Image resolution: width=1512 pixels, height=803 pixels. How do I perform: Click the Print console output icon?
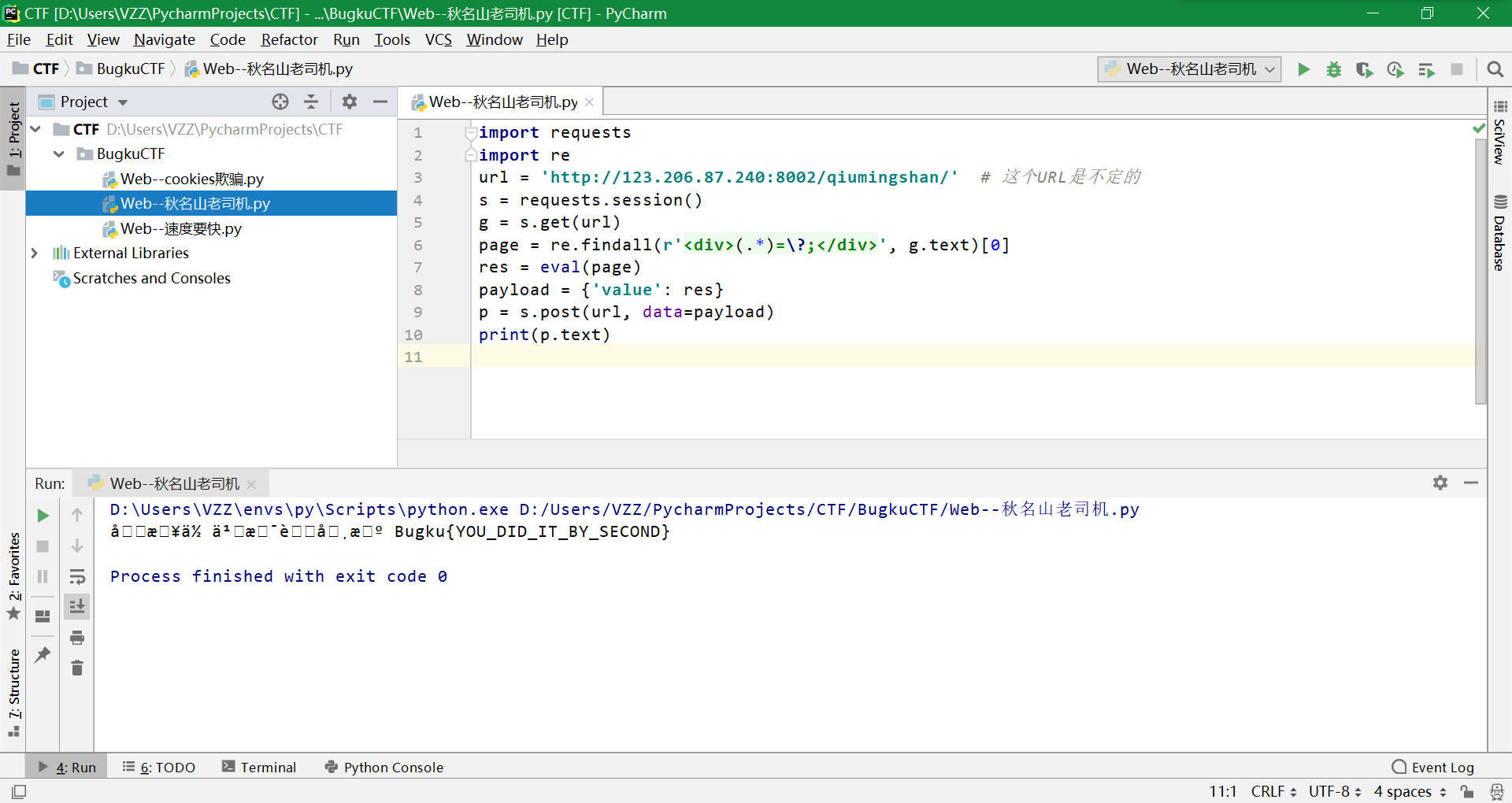click(x=77, y=638)
